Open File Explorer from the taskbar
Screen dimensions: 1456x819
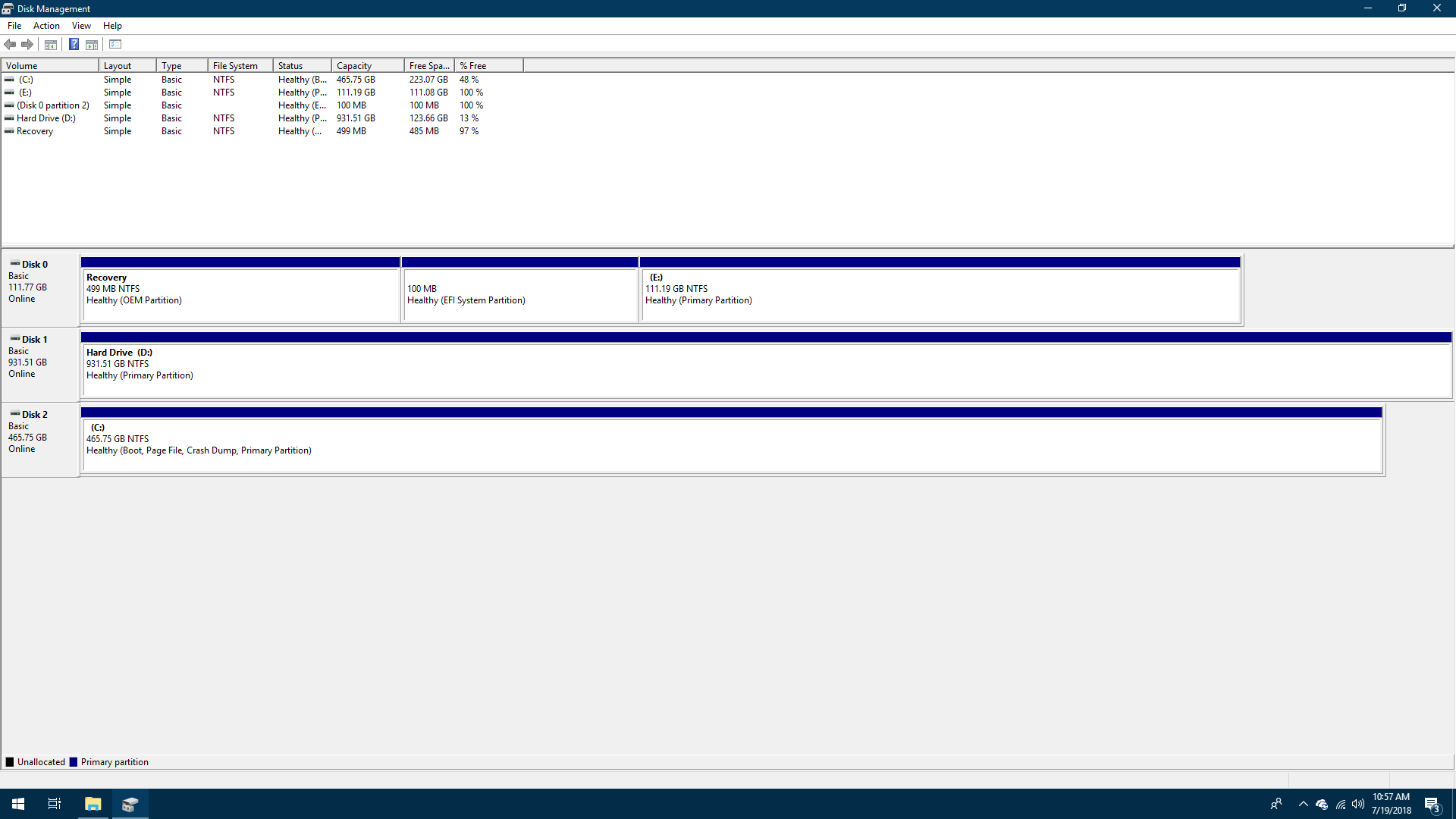tap(93, 804)
